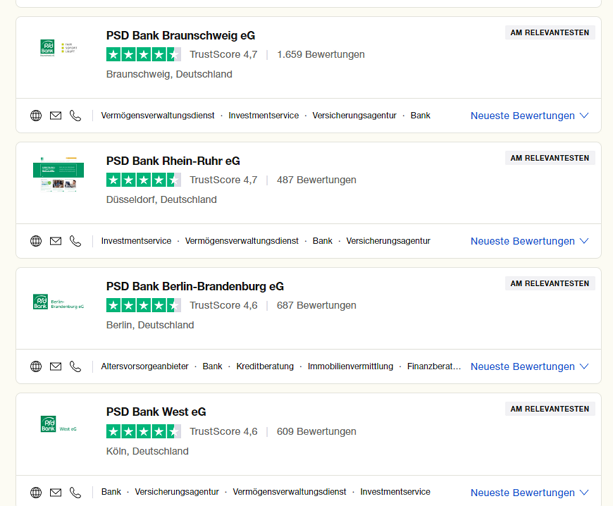Click 'Köln, Deutschland' location text
This screenshot has width=613, height=506.
coord(147,451)
